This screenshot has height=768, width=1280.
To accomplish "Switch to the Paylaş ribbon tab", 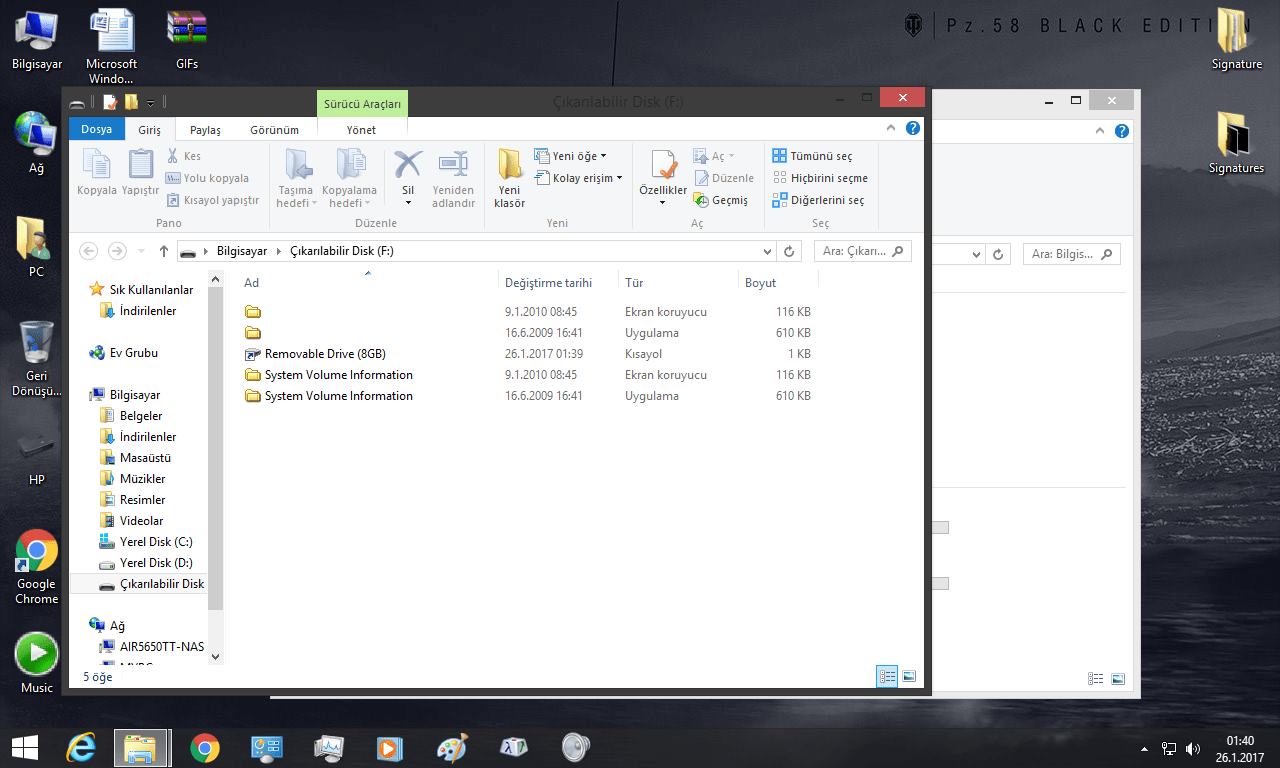I will pos(205,129).
